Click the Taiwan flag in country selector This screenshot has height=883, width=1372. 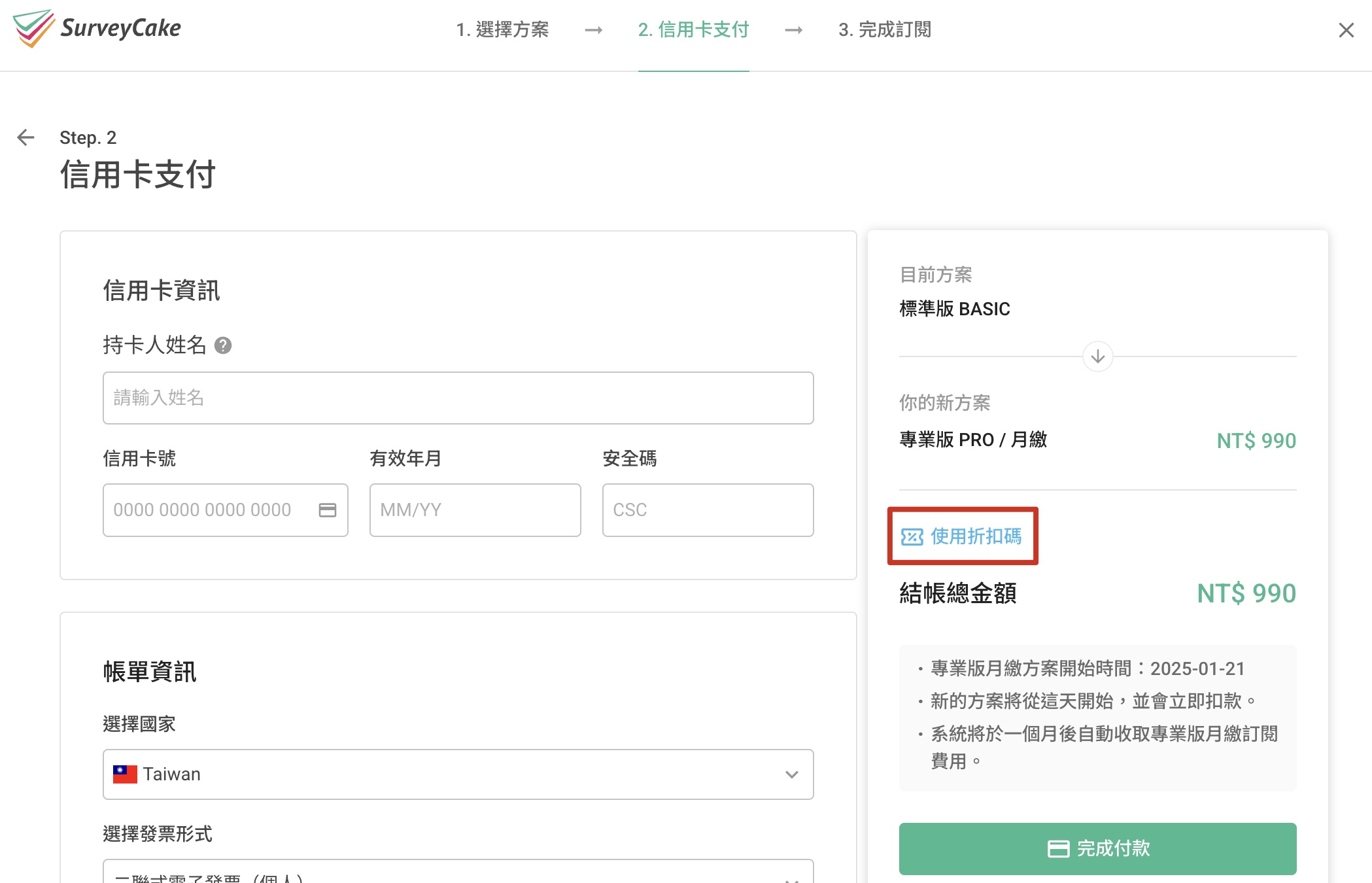[x=126, y=774]
